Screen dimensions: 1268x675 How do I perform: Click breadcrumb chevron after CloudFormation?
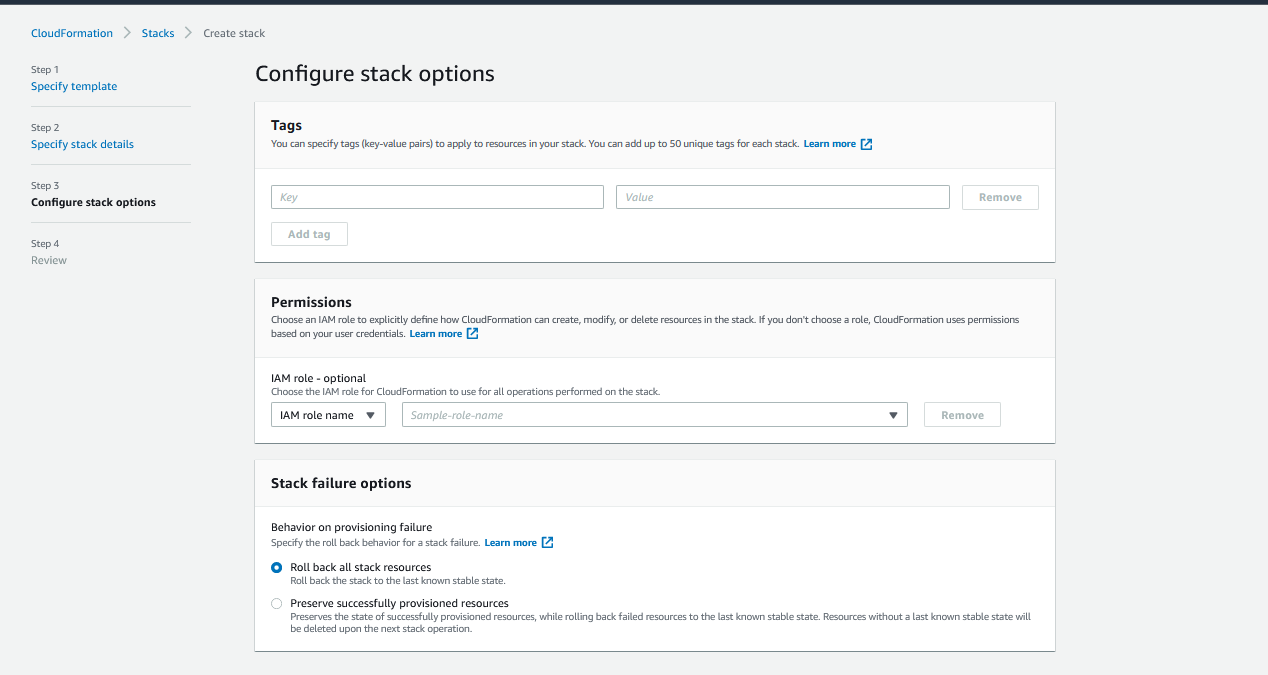pyautogui.click(x=127, y=33)
